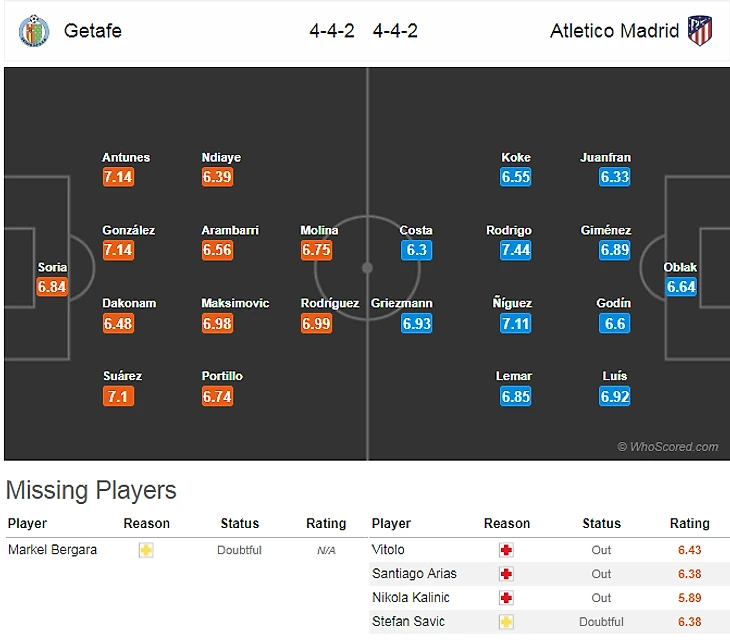Click Nikola Kalinic's red injury icon

(x=506, y=598)
